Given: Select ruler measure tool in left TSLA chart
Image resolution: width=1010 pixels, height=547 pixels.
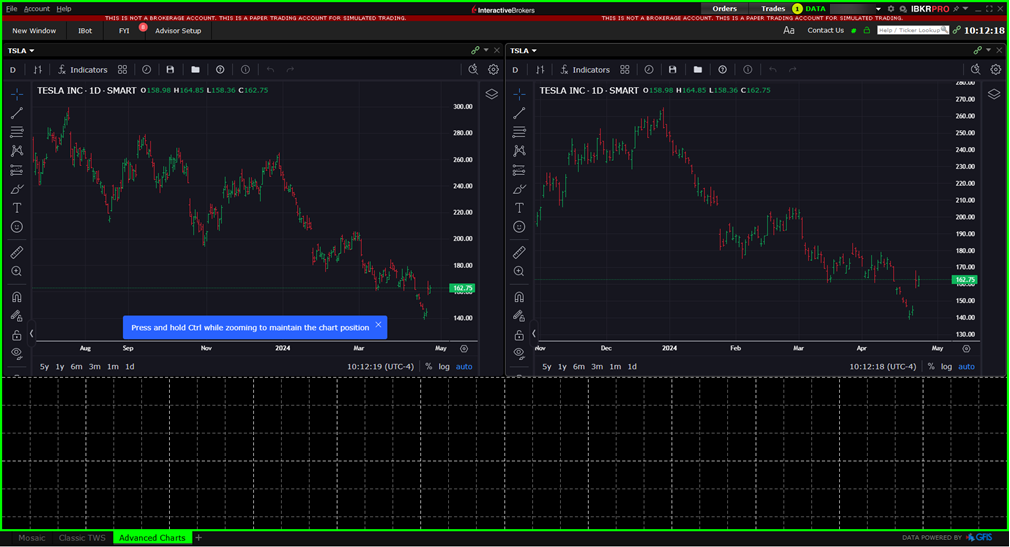Looking at the screenshot, I should point(17,253).
